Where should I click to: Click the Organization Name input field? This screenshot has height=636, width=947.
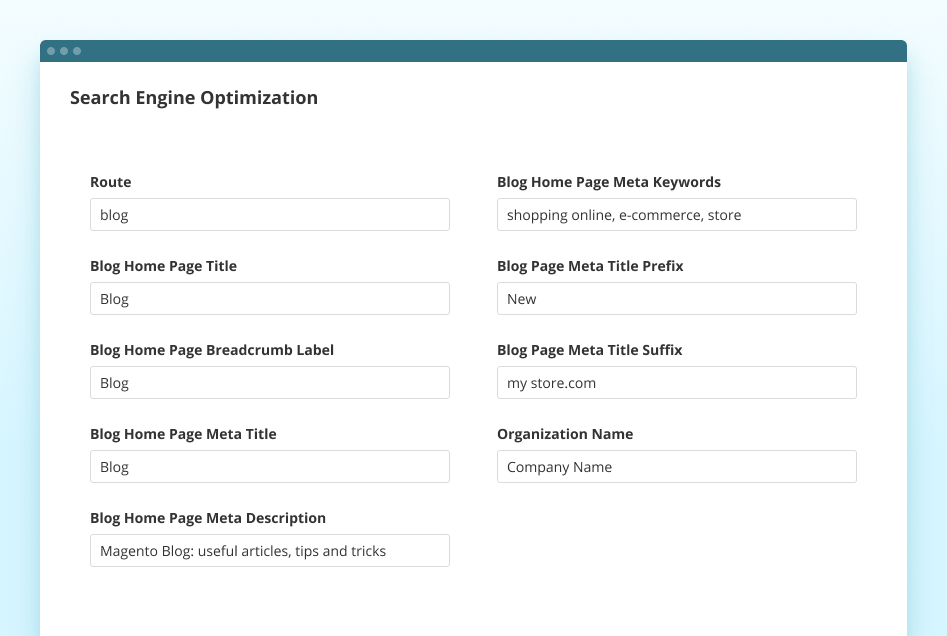tap(676, 466)
